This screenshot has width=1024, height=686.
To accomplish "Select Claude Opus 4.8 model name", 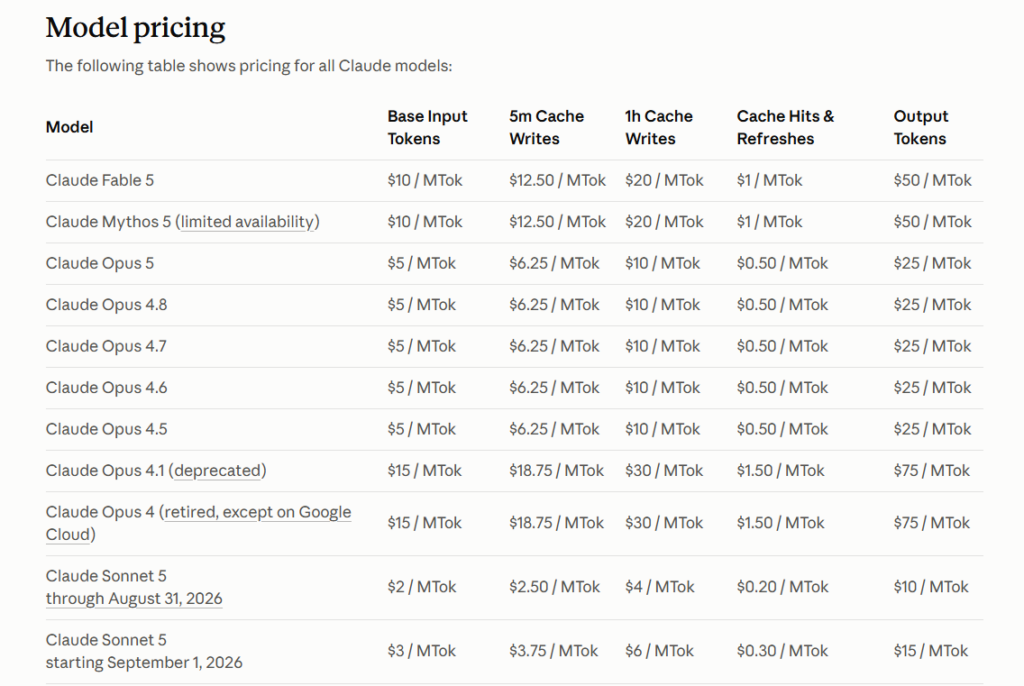I will [106, 305].
